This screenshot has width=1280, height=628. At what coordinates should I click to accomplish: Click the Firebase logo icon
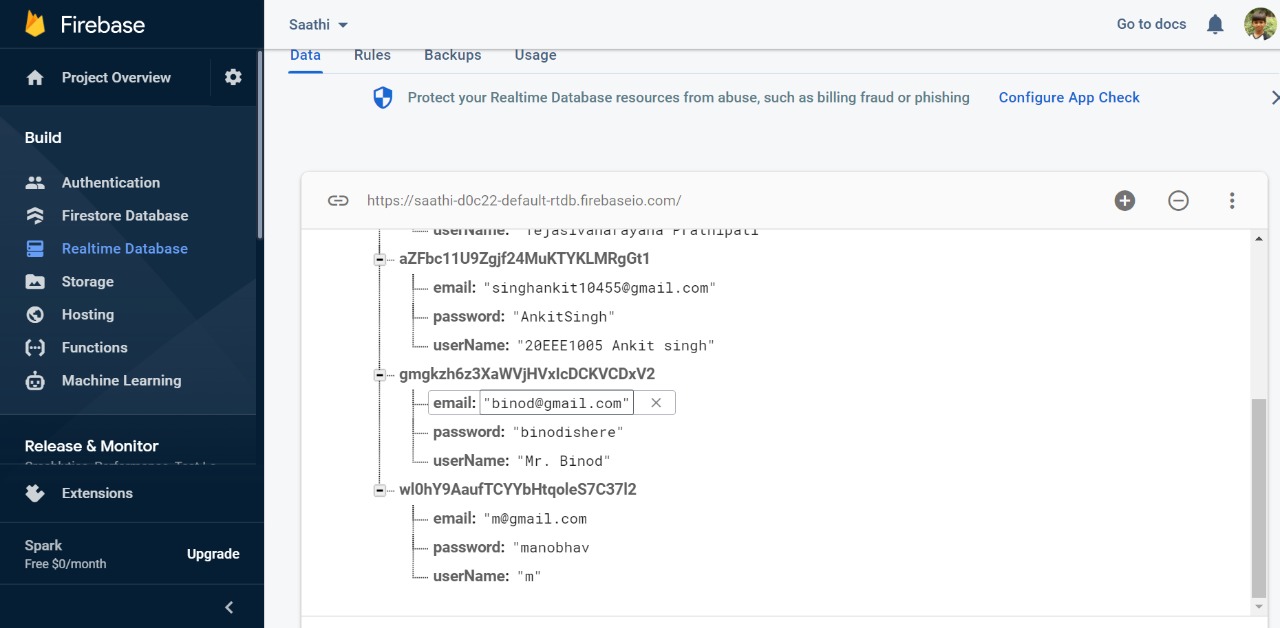(x=35, y=24)
